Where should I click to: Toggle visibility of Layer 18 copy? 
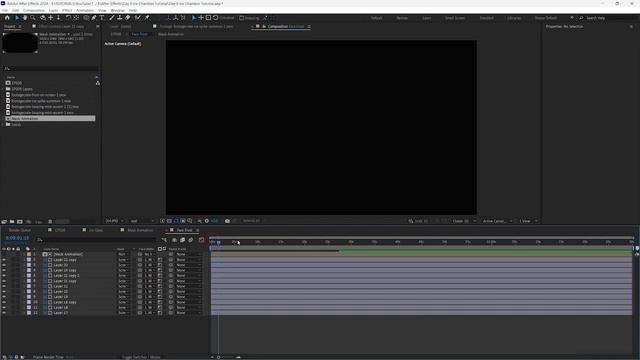coord(4,302)
